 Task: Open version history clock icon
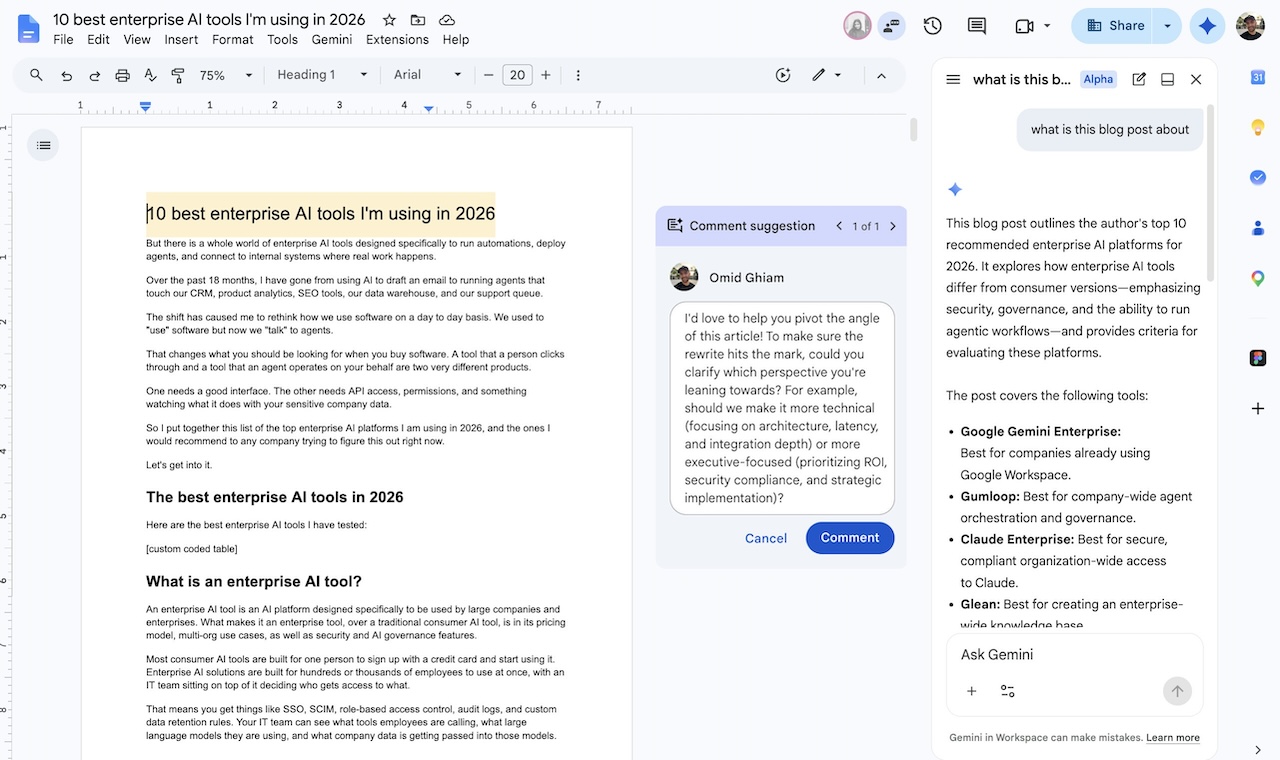click(933, 26)
